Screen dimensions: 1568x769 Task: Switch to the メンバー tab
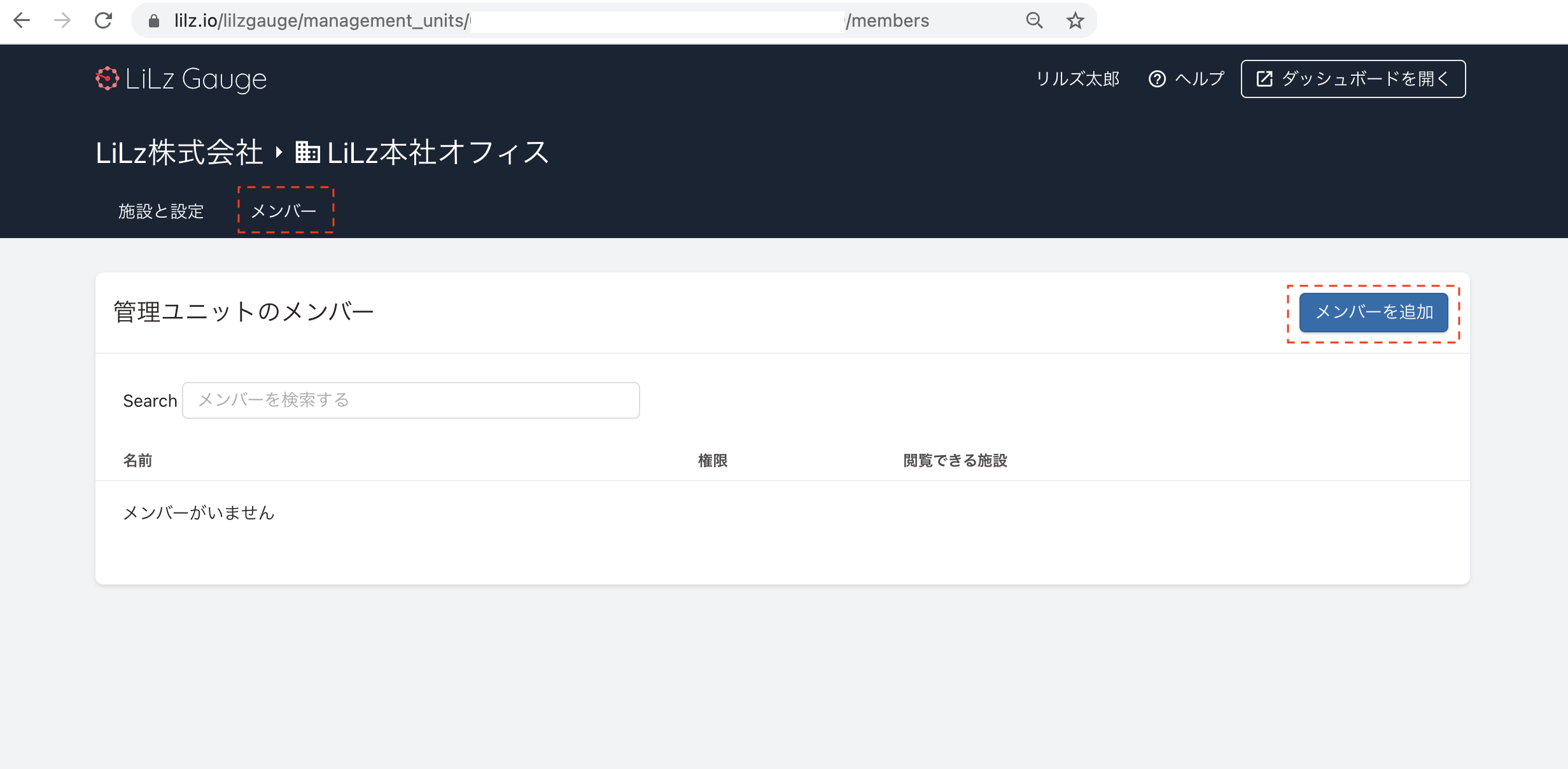tap(284, 211)
